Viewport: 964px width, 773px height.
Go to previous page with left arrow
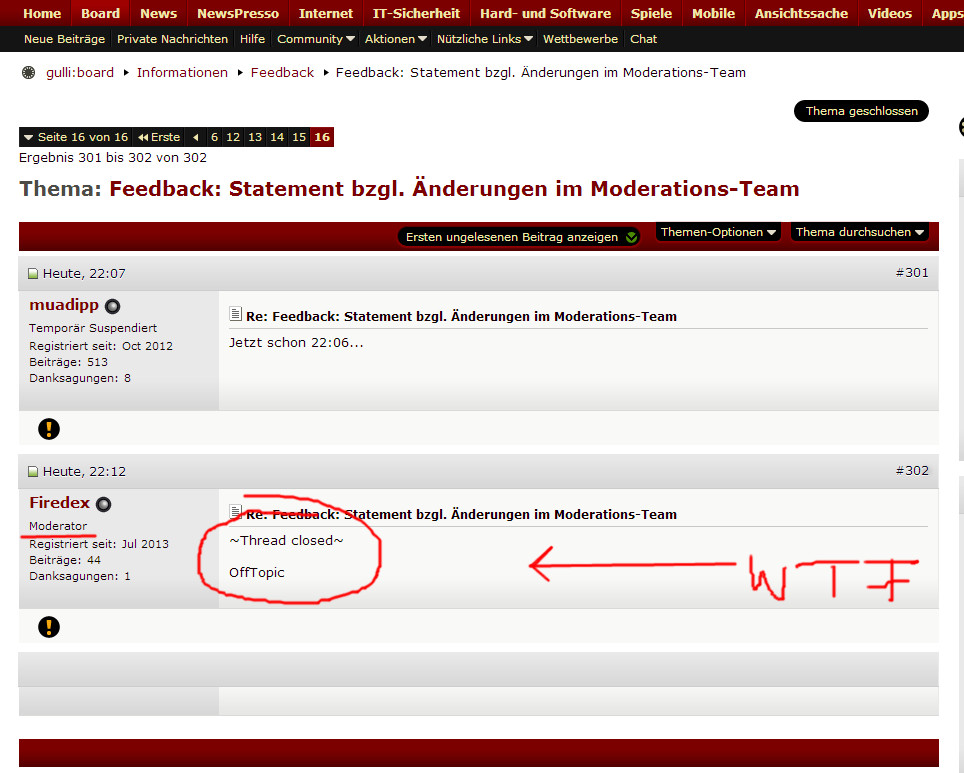(x=196, y=137)
